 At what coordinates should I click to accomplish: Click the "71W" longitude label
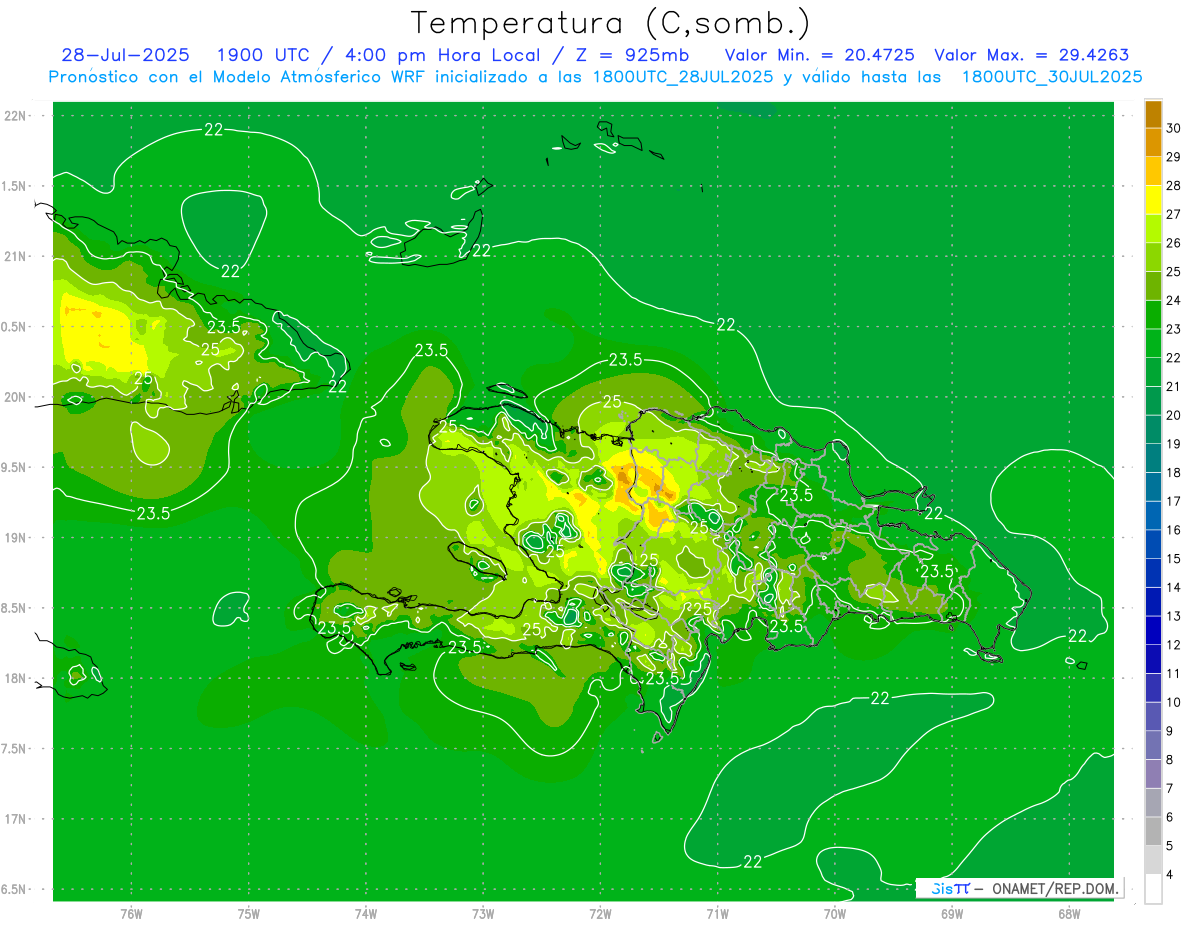point(717,913)
